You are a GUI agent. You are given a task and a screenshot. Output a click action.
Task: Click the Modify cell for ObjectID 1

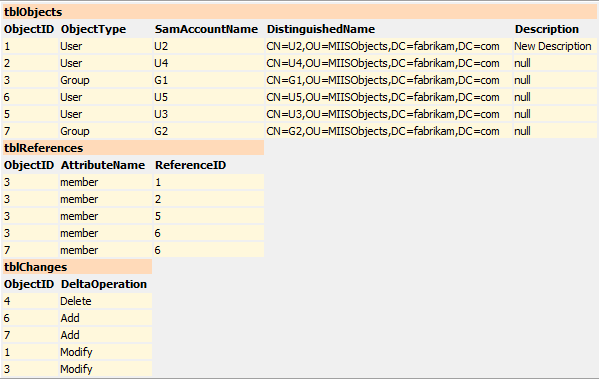[105, 352]
